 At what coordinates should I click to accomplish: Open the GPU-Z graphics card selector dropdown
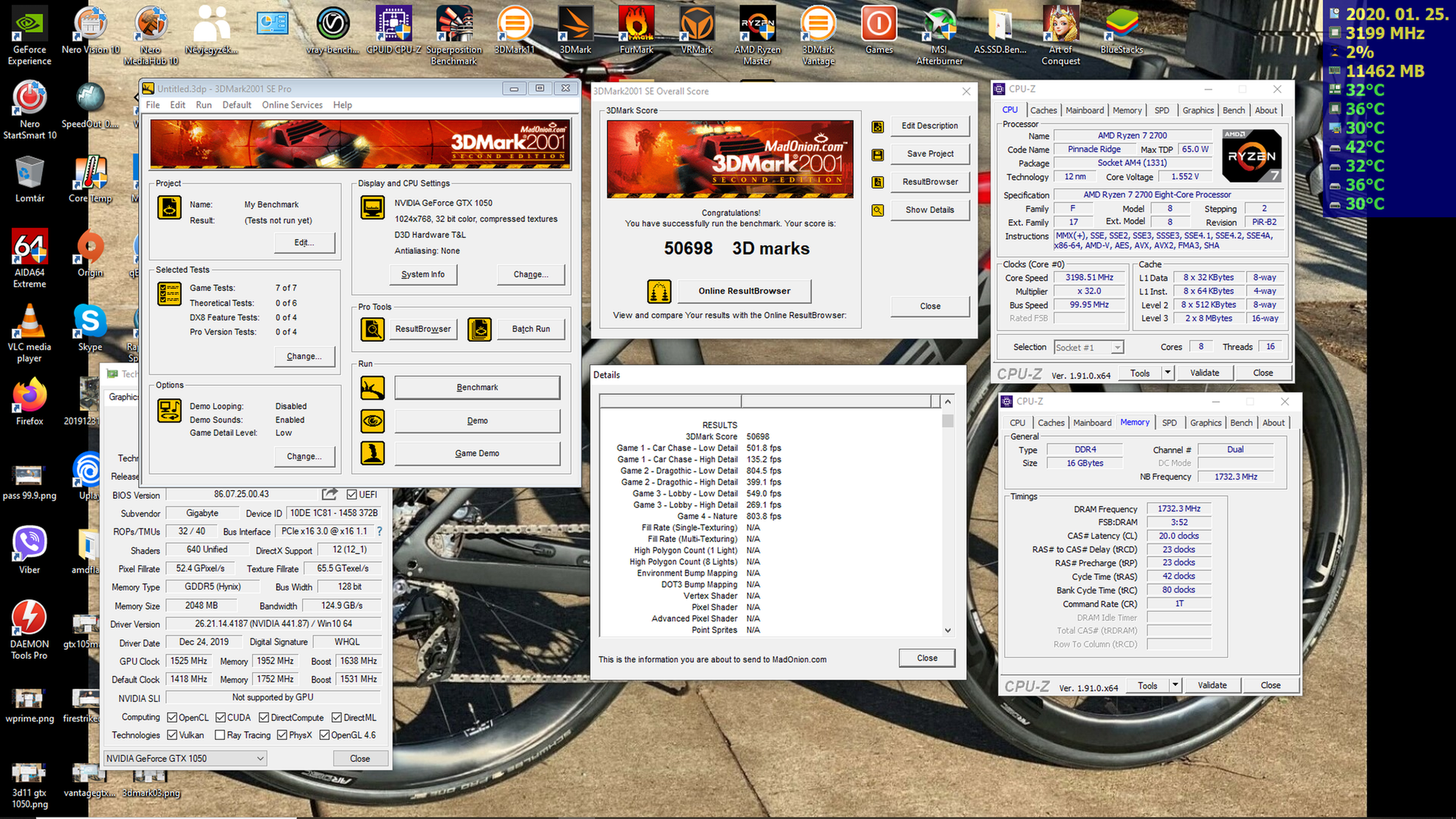tap(185, 758)
